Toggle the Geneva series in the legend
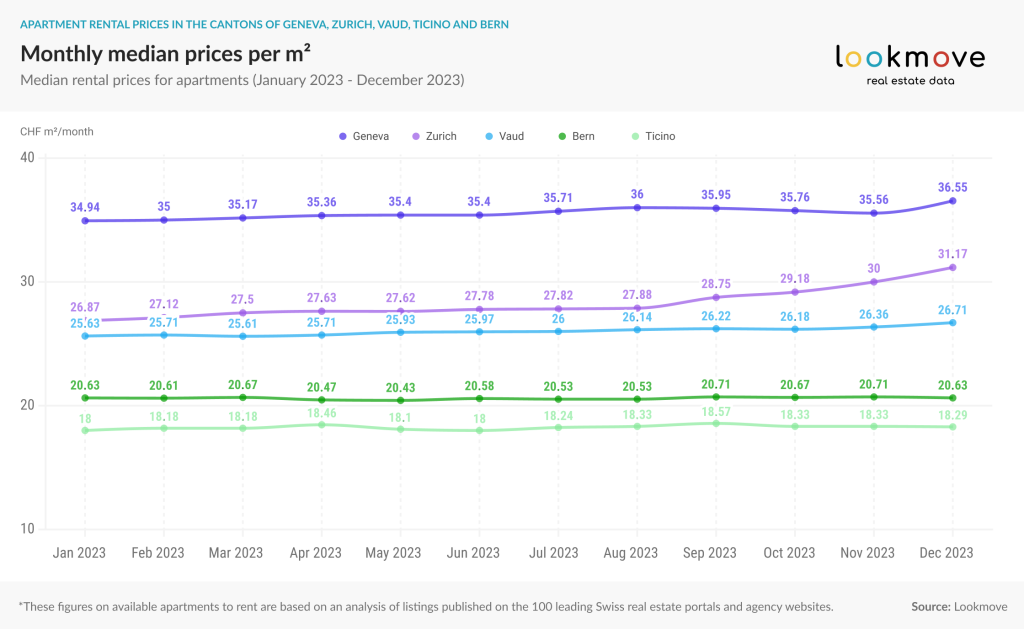 coord(364,137)
